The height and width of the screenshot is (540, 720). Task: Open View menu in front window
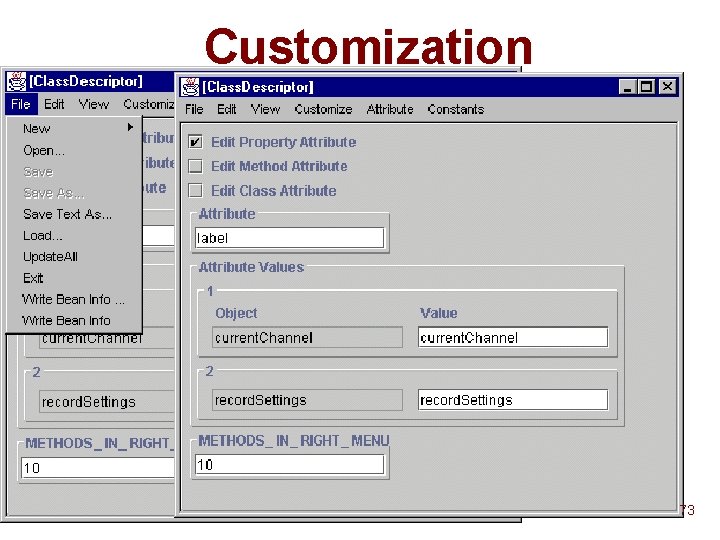pos(265,109)
